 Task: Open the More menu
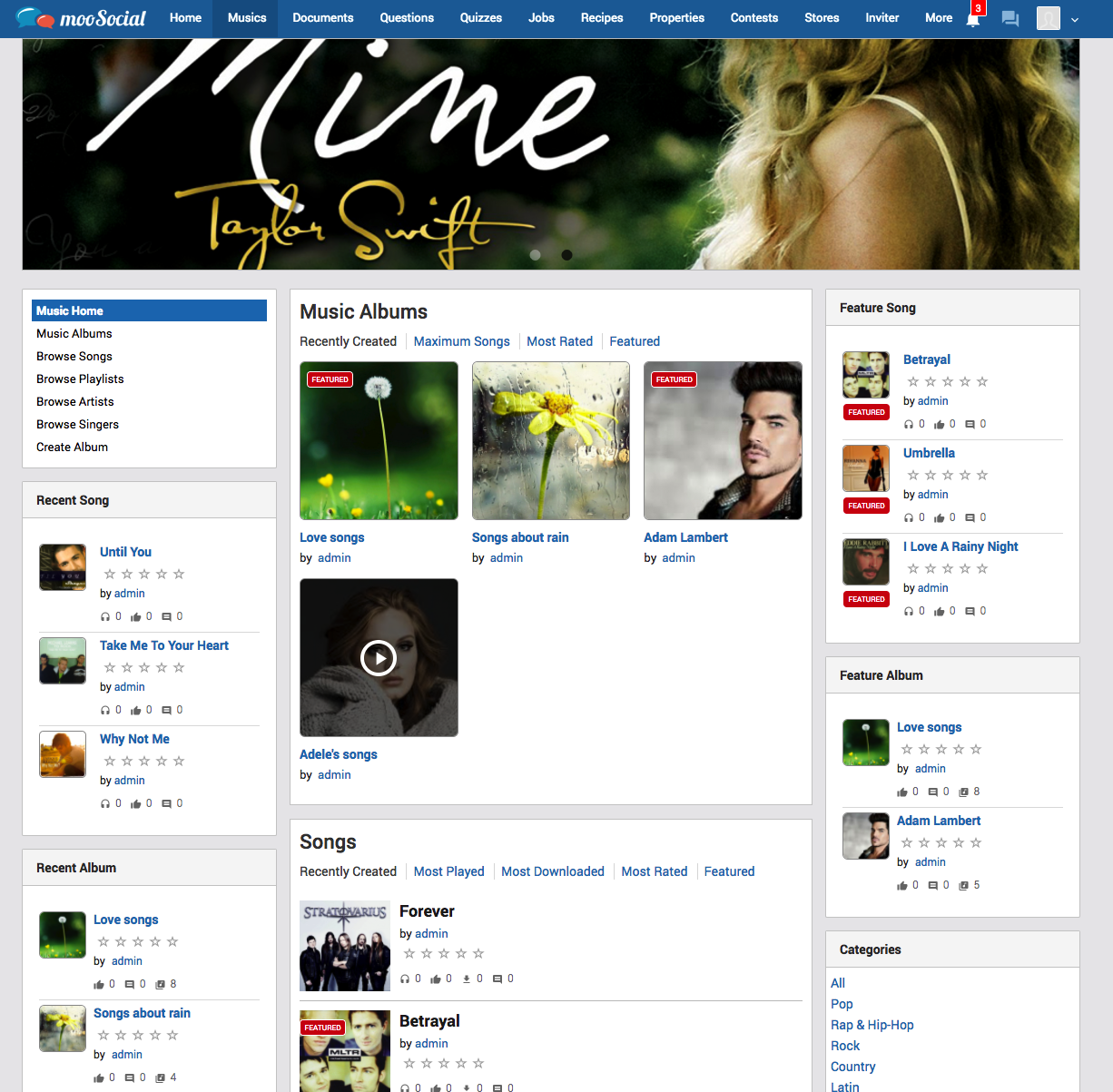coord(939,18)
